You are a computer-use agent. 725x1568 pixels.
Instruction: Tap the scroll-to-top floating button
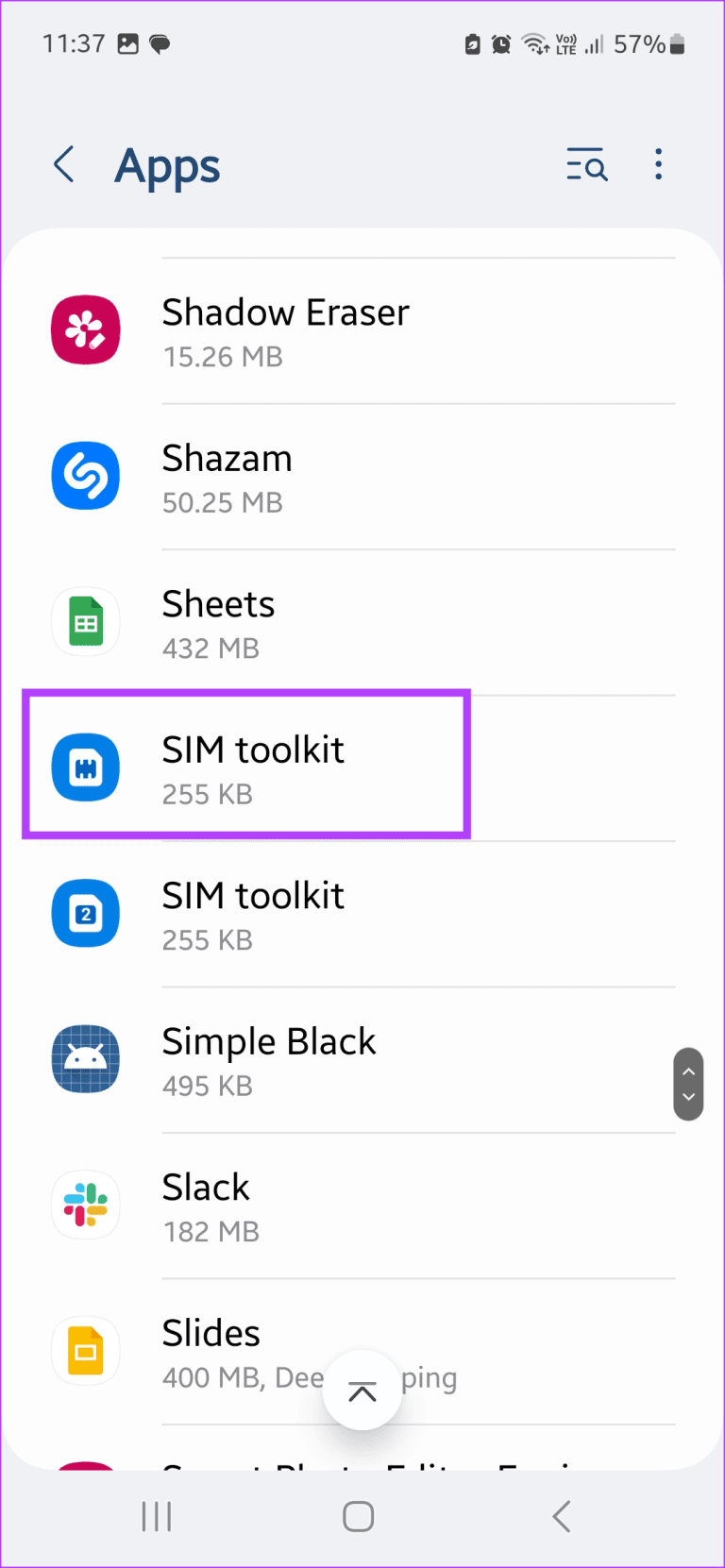pyautogui.click(x=362, y=1389)
